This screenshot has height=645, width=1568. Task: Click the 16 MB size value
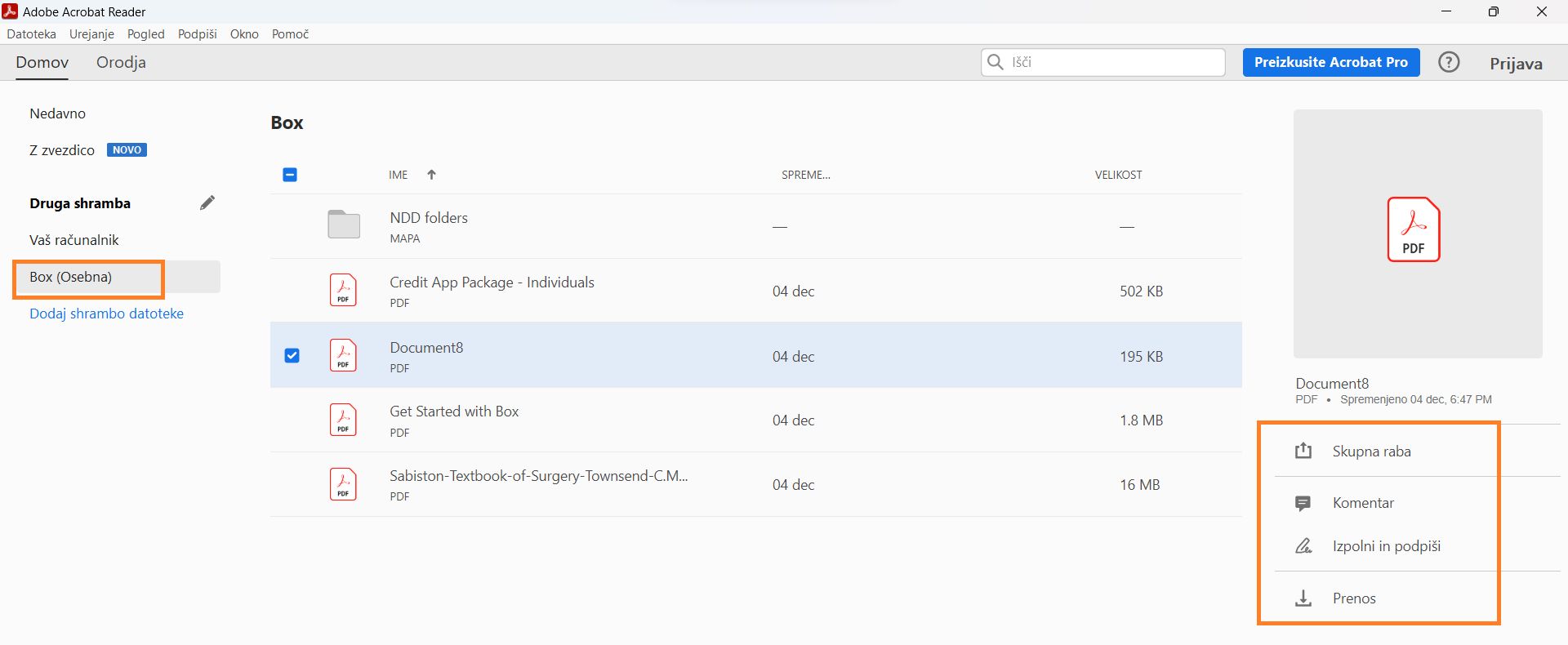click(1140, 485)
